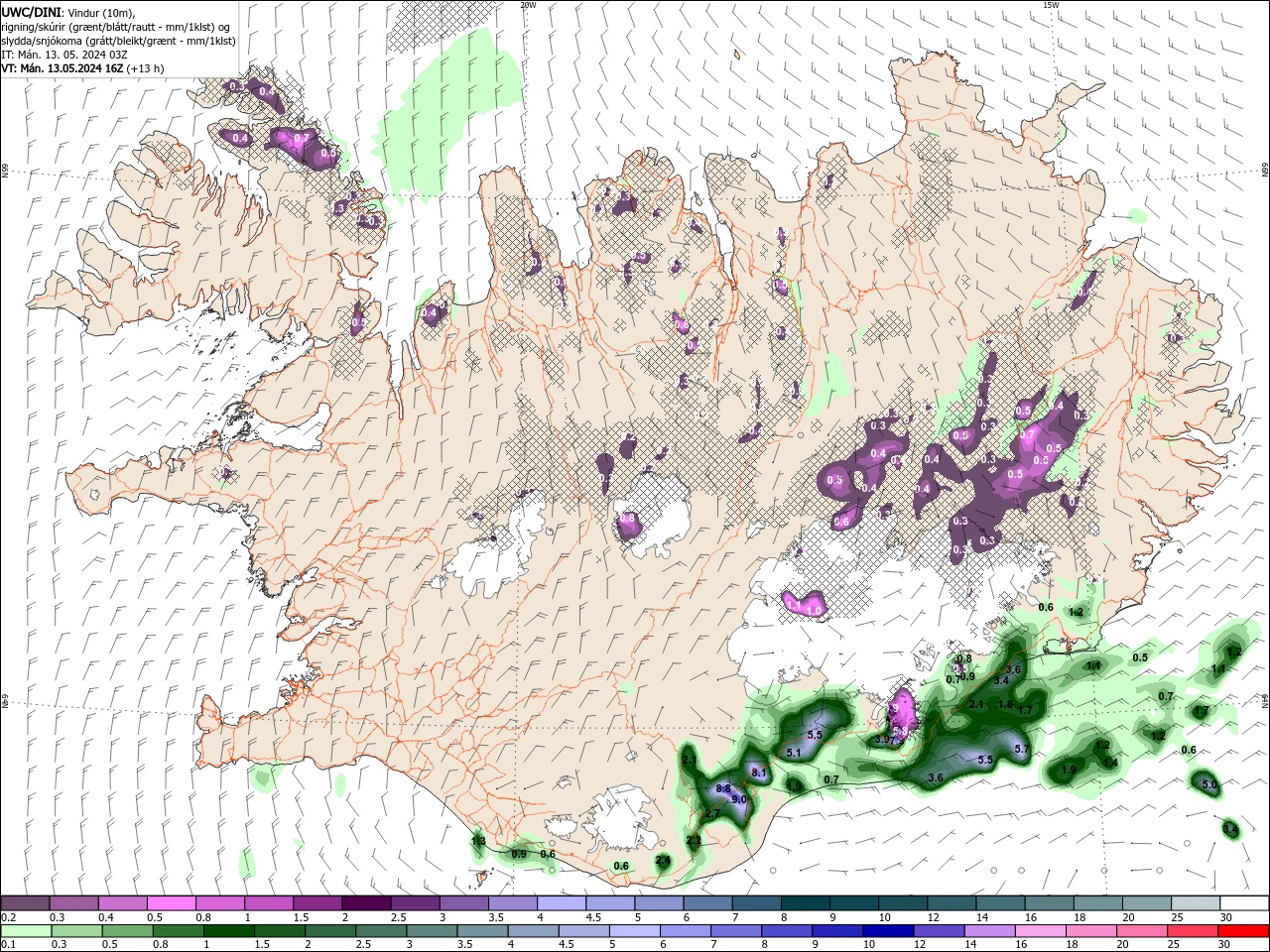Click the '20W' longitude label
This screenshot has height=952, width=1270.
point(528,5)
